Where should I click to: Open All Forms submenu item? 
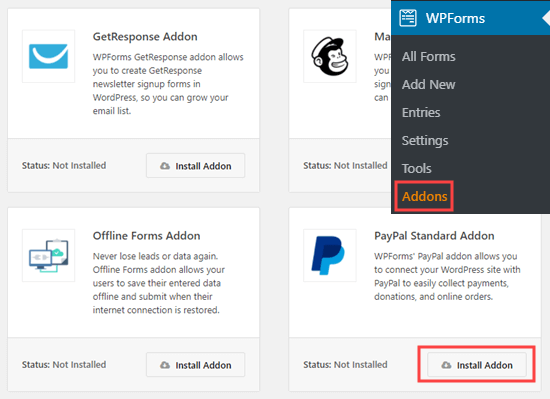click(x=429, y=56)
